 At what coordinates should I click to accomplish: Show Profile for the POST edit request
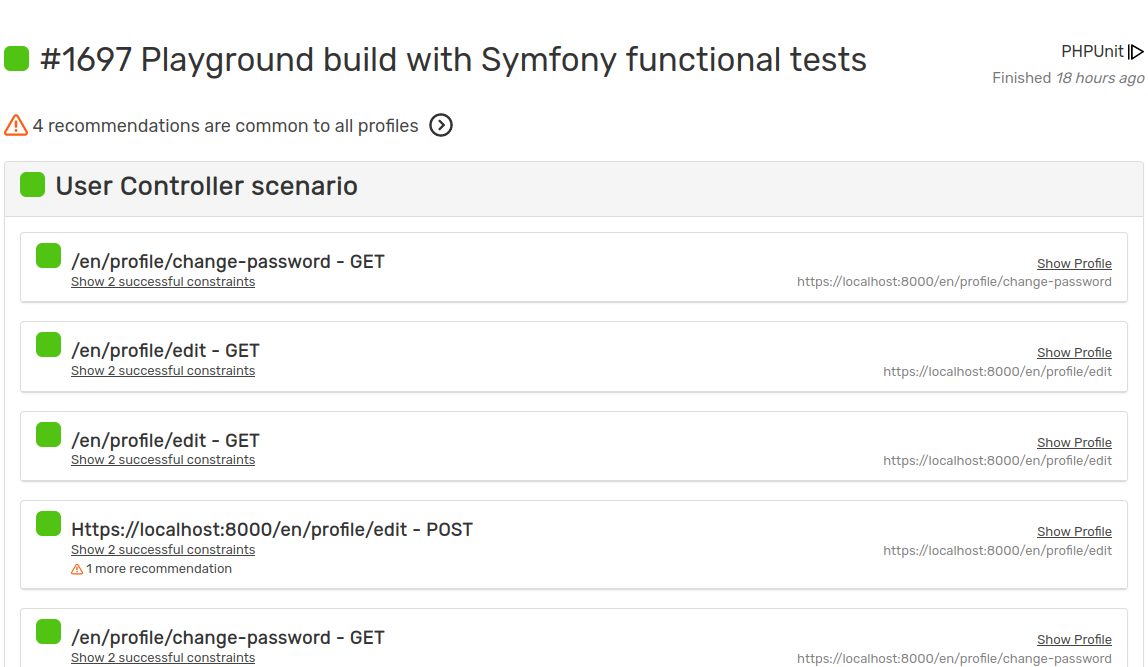[x=1074, y=531]
